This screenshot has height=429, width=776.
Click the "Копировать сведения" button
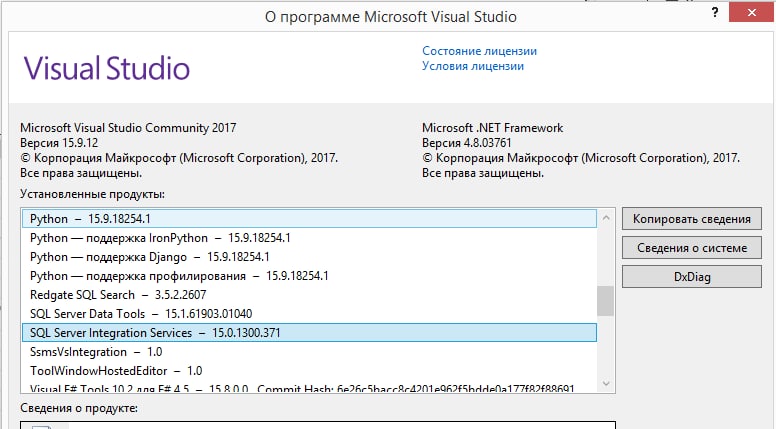pos(691,219)
